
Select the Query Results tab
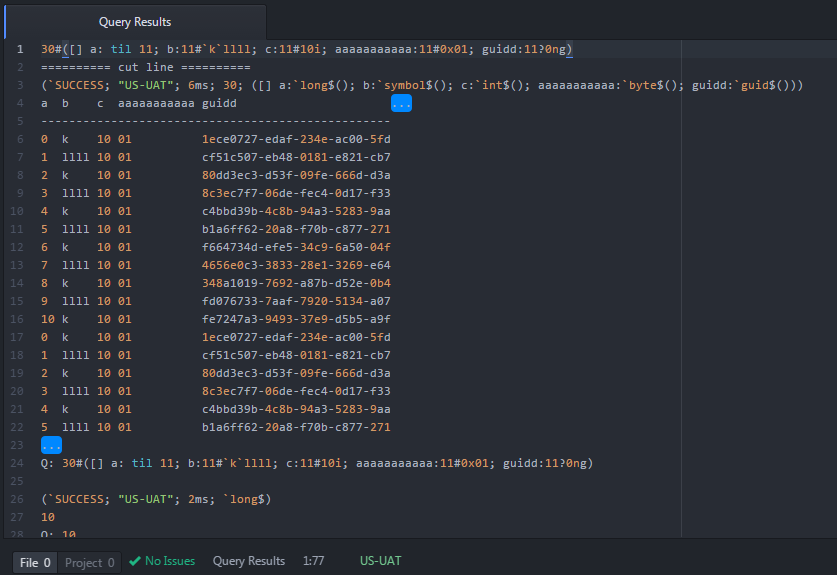135,22
